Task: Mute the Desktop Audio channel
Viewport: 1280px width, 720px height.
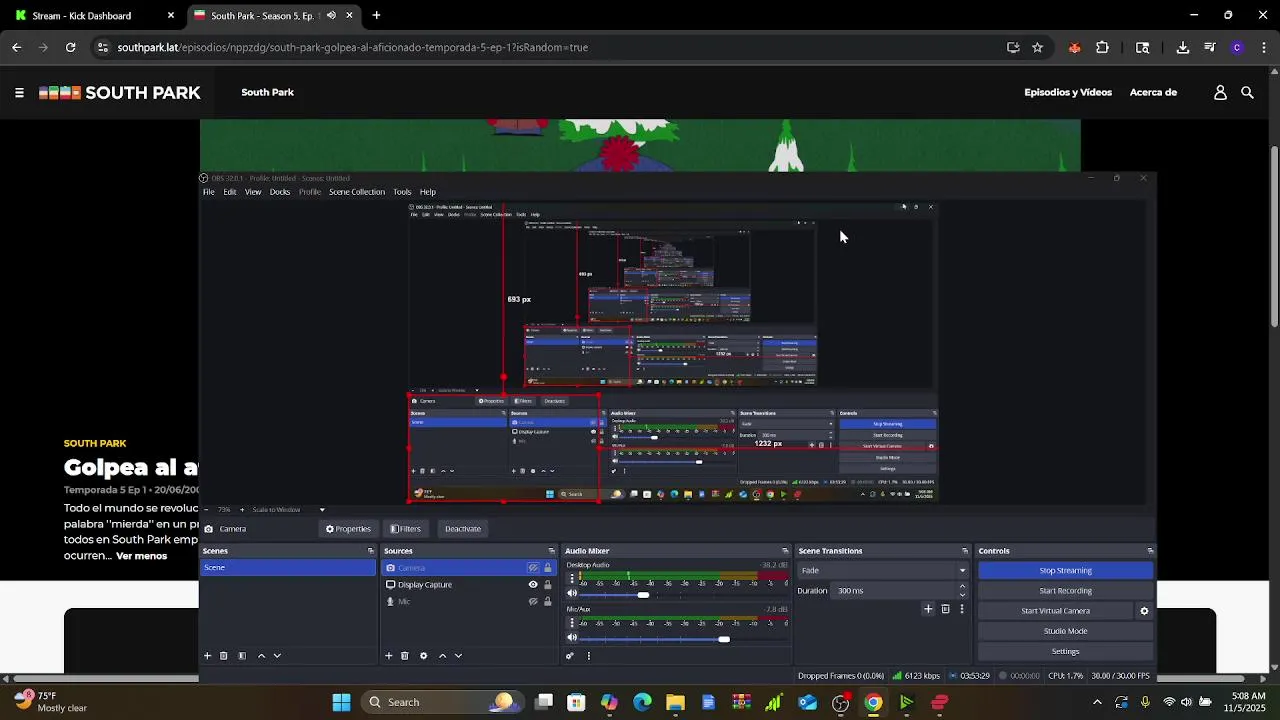Action: tap(573, 594)
